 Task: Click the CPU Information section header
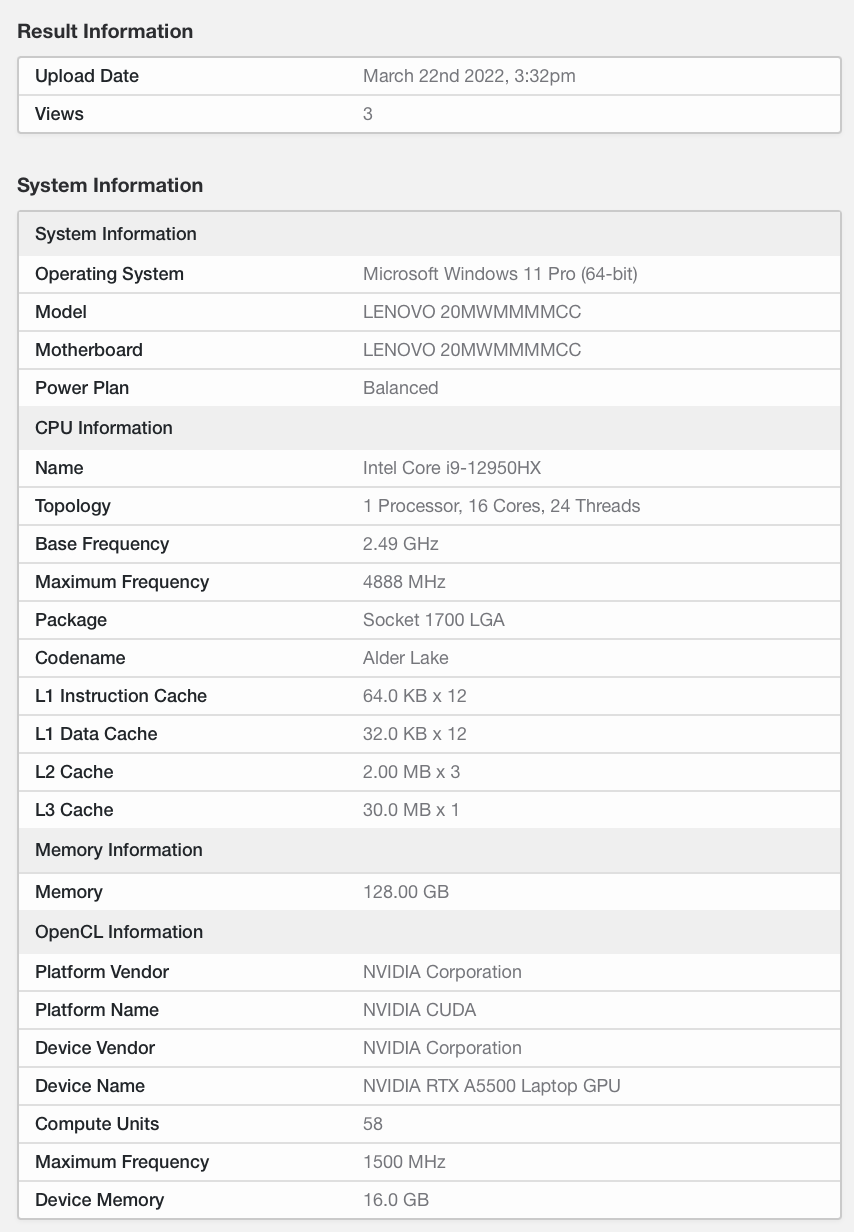(104, 428)
